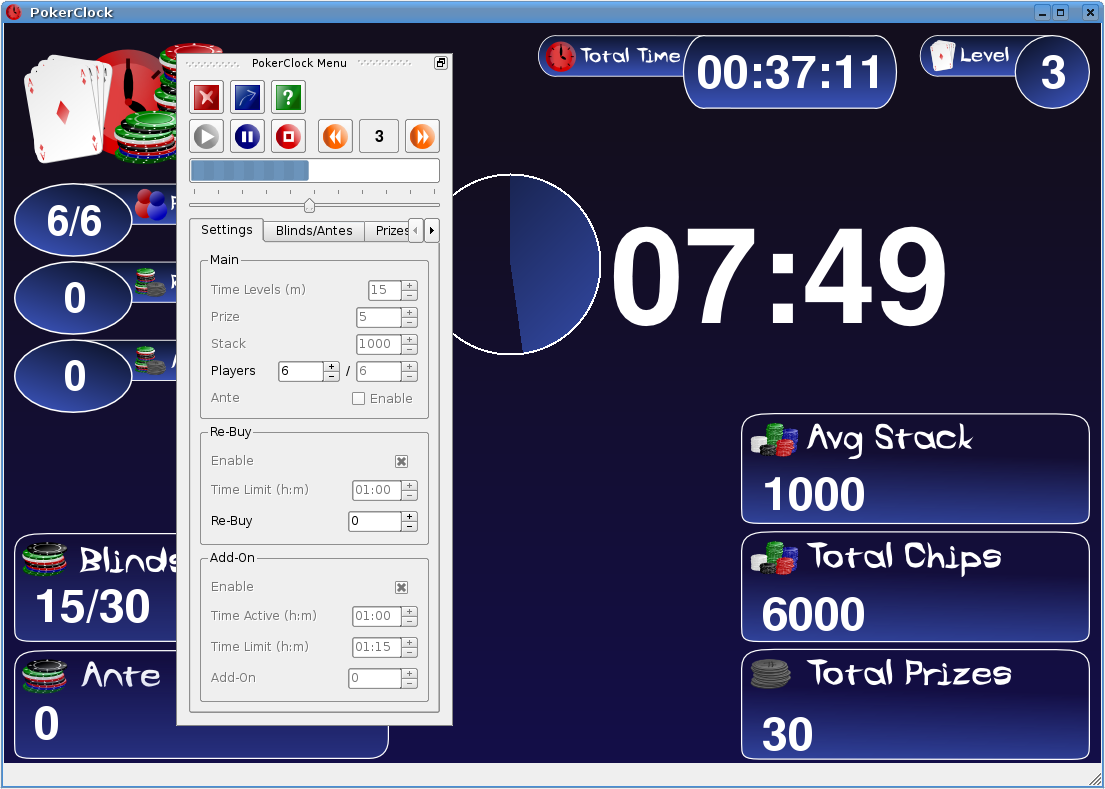Click the Re-Buy count field
1105x789 pixels.
click(x=375, y=521)
